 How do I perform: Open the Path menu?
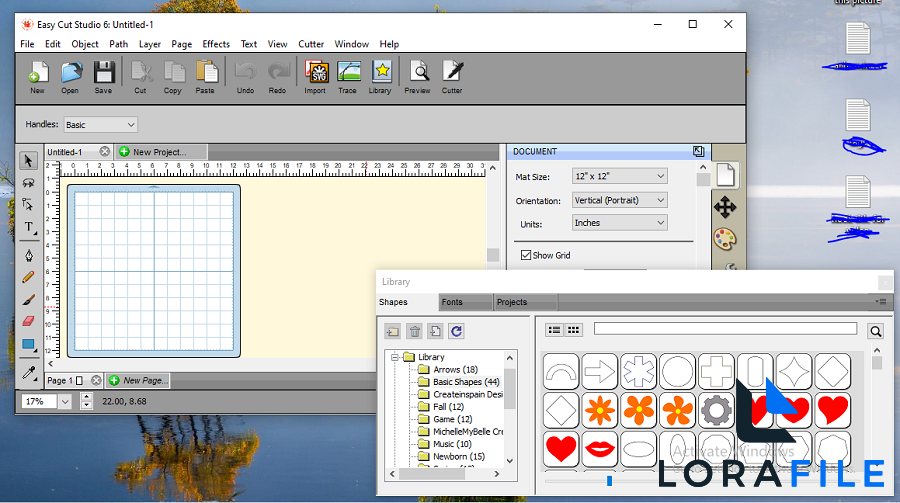(119, 44)
